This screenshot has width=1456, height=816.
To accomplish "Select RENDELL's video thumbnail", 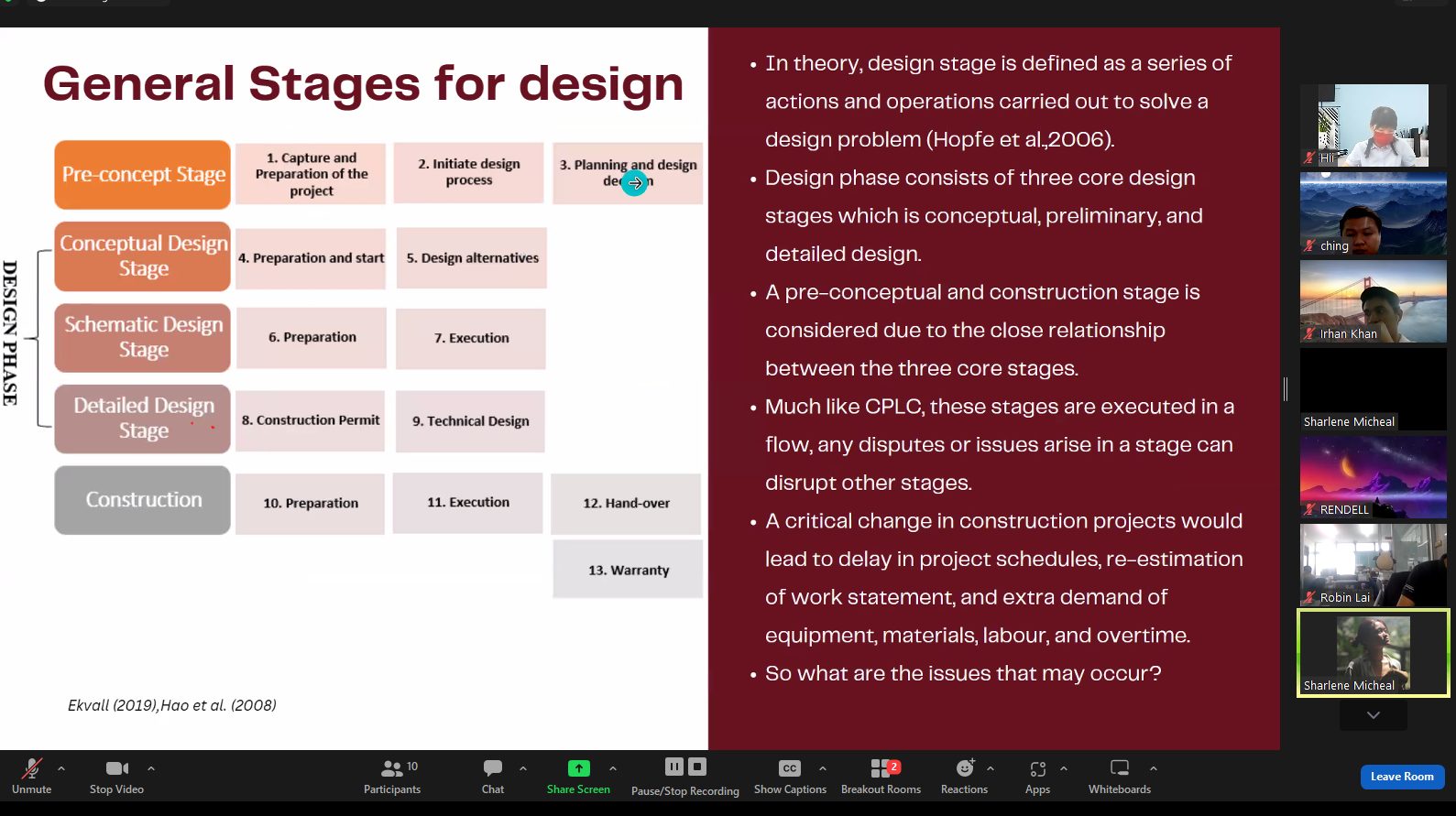I will point(1374,477).
